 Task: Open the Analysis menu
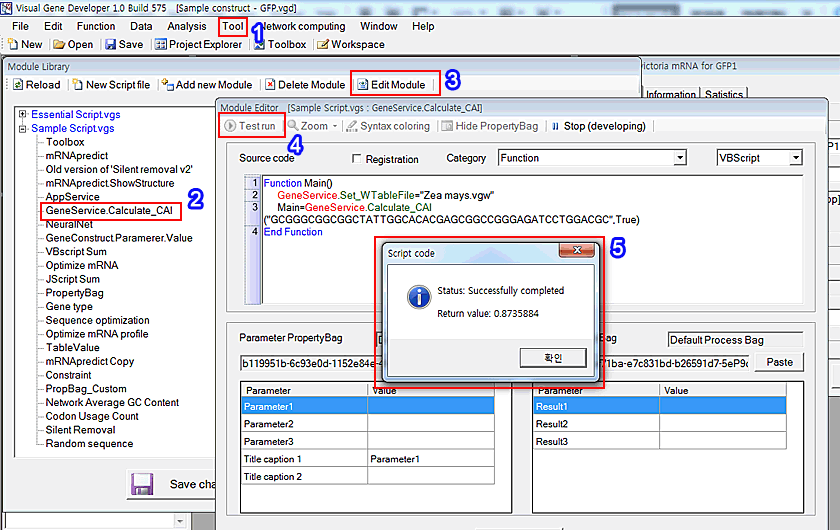point(187,26)
